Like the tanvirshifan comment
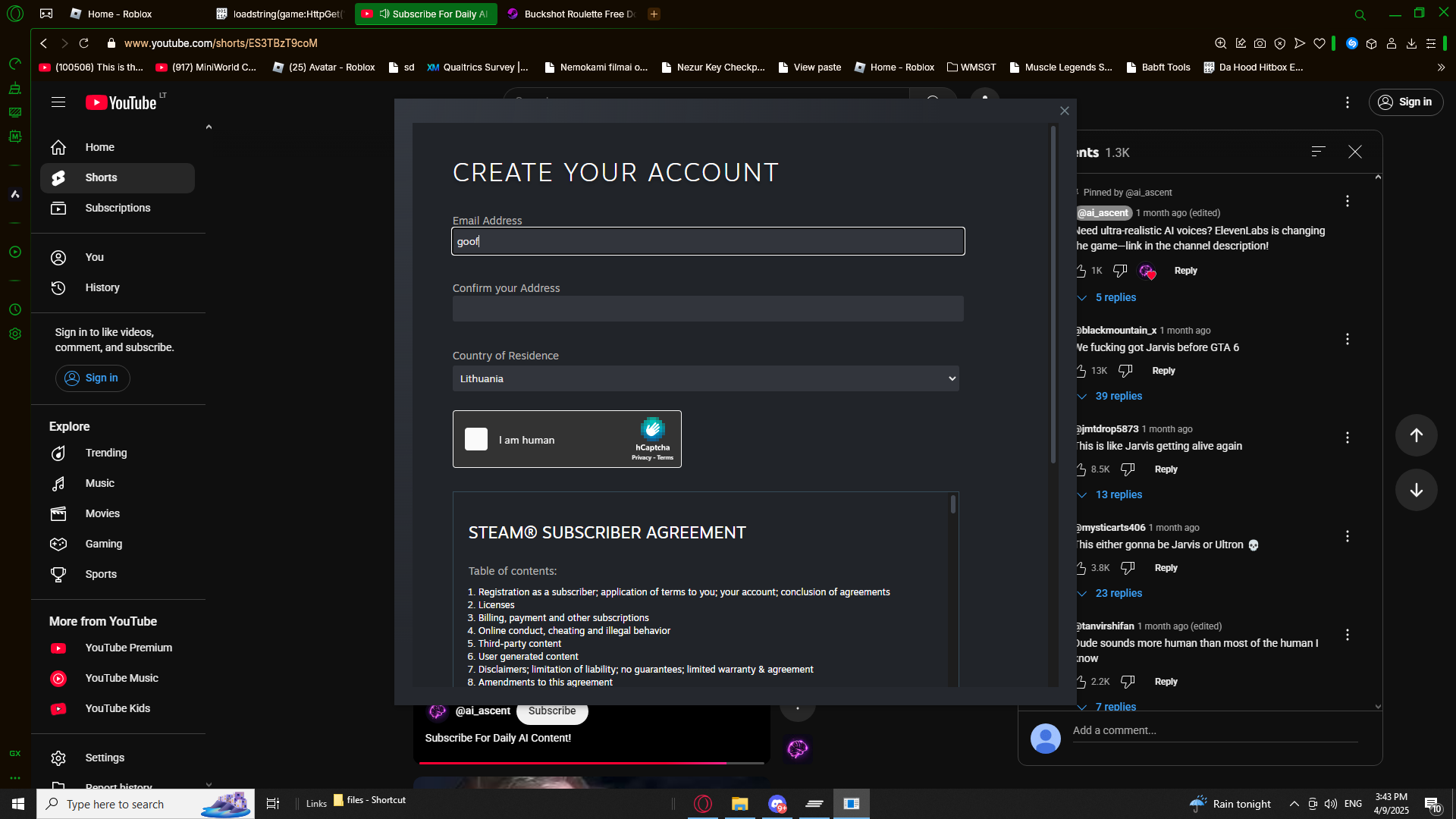This screenshot has width=1456, height=819. click(1081, 682)
